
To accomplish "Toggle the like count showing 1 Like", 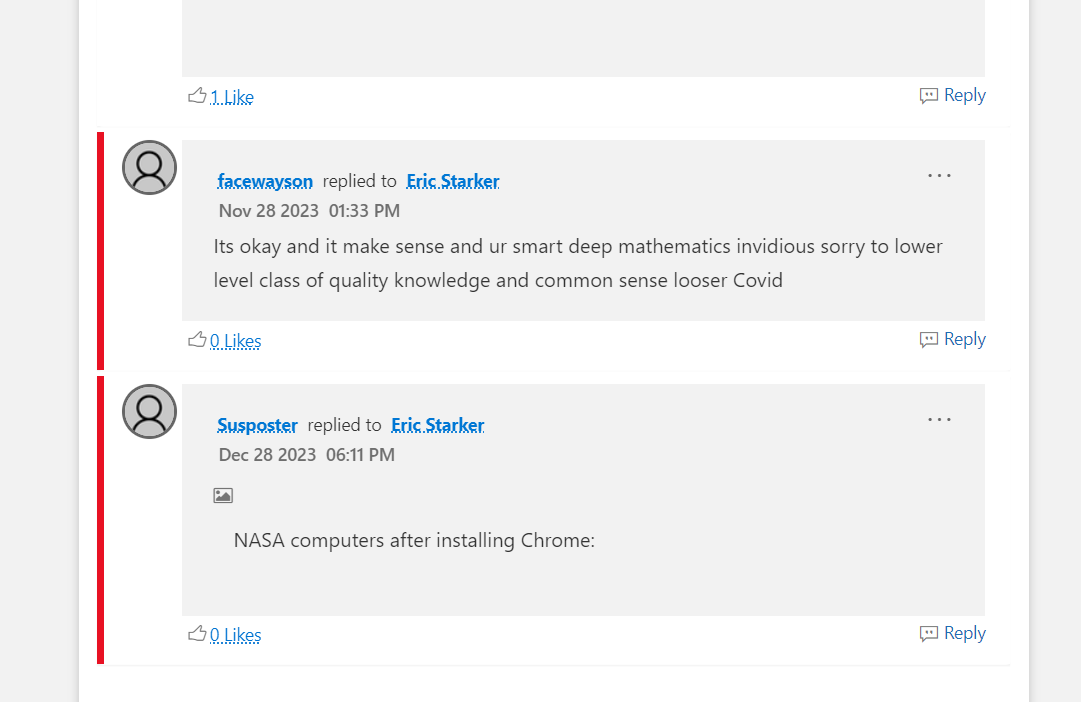I will (232, 96).
